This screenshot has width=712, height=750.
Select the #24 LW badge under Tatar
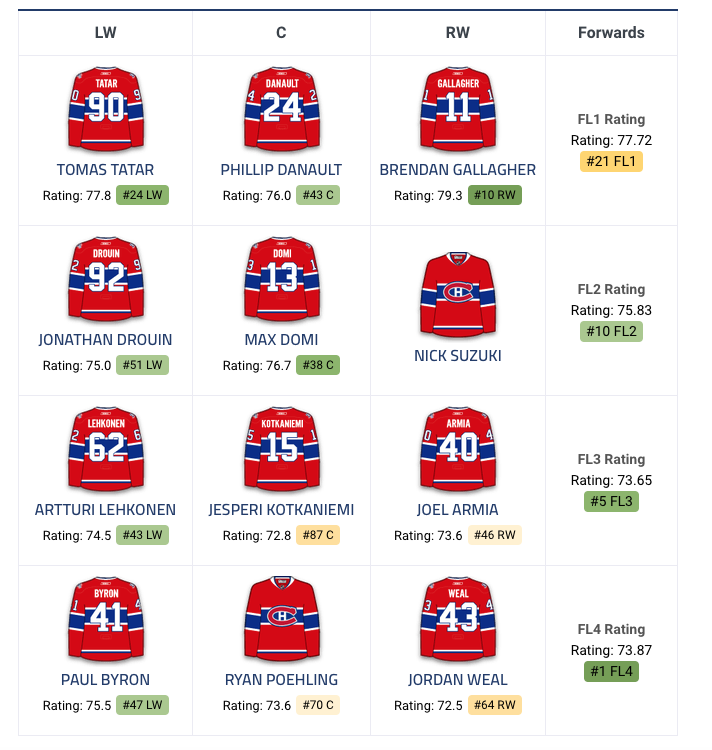[142, 195]
